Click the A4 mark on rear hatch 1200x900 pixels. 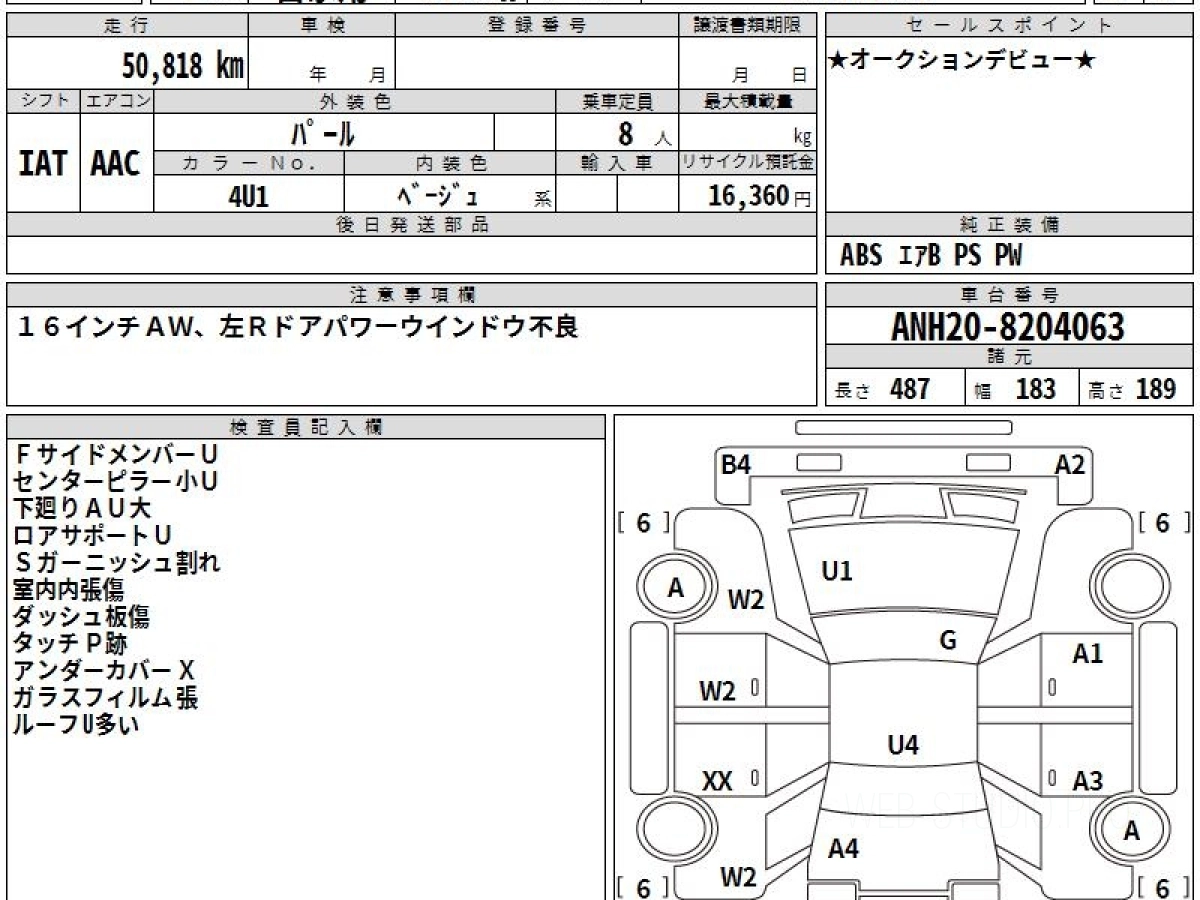(843, 849)
